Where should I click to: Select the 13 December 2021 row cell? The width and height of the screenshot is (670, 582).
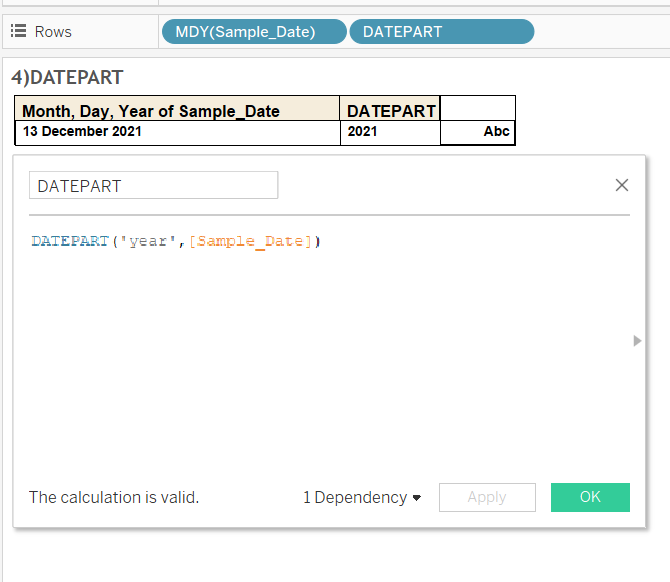[x=178, y=132]
